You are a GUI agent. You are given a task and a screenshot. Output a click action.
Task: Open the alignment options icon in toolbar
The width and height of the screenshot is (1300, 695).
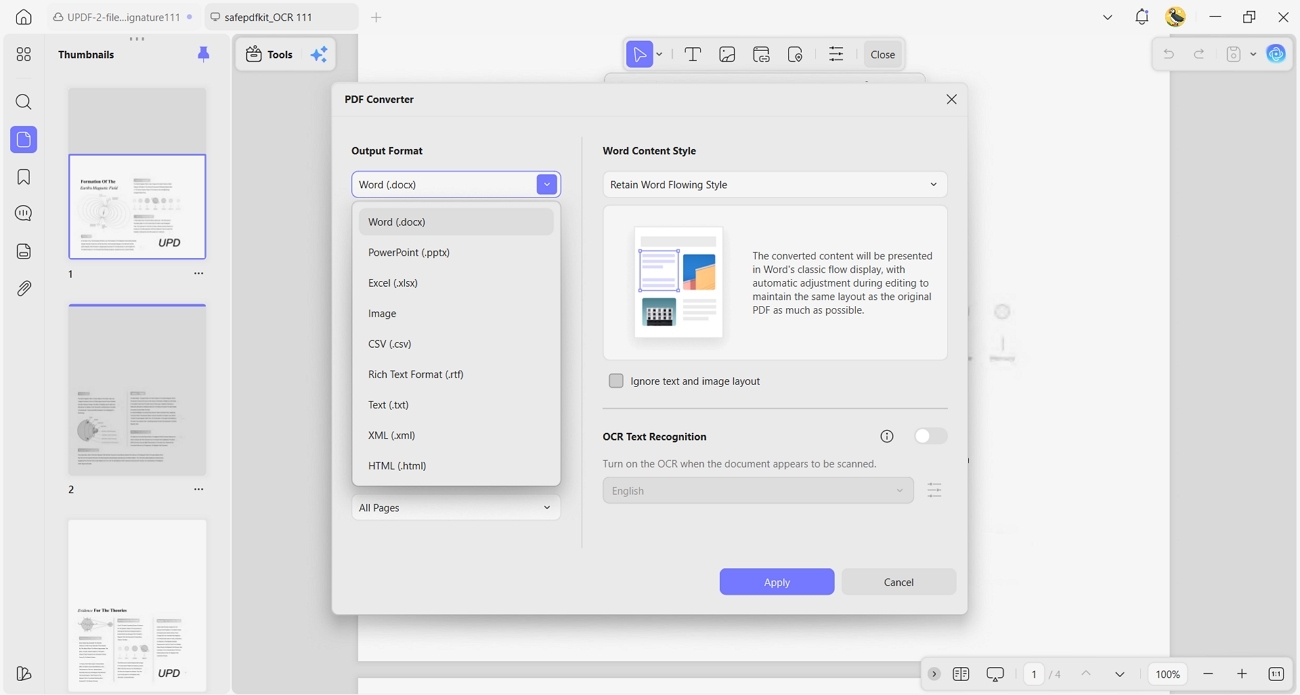point(836,54)
